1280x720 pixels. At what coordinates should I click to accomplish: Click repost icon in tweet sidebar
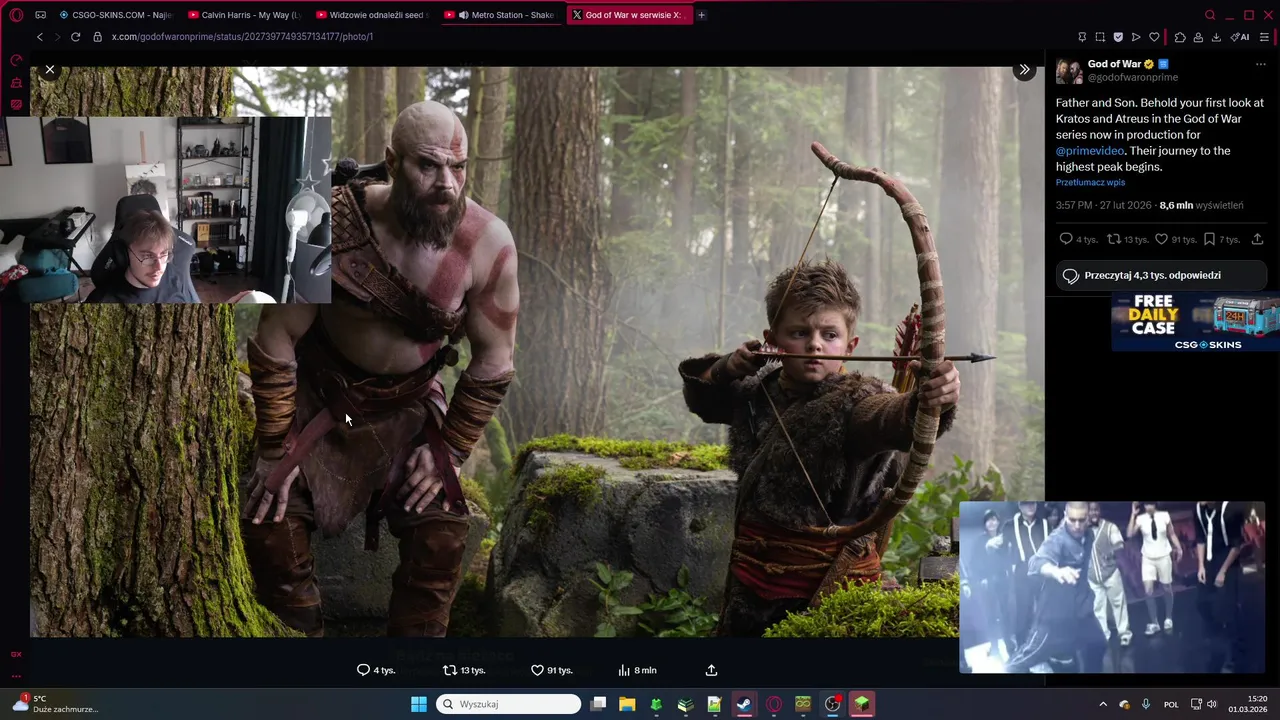click(x=1113, y=239)
